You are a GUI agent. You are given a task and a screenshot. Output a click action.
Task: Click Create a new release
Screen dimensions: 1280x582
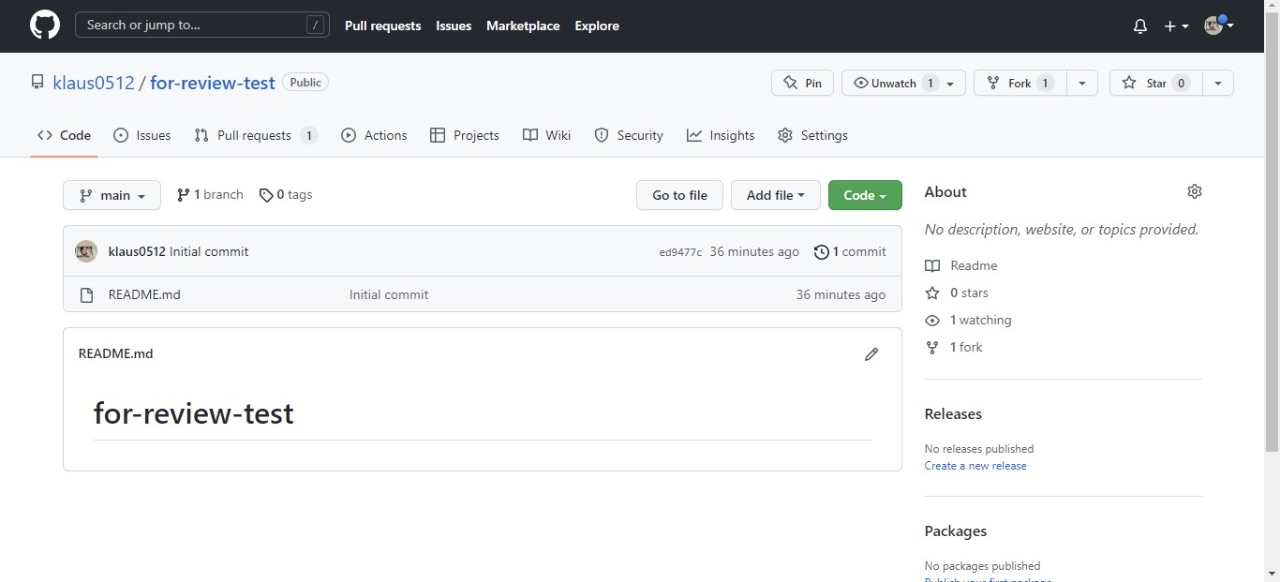(x=976, y=466)
